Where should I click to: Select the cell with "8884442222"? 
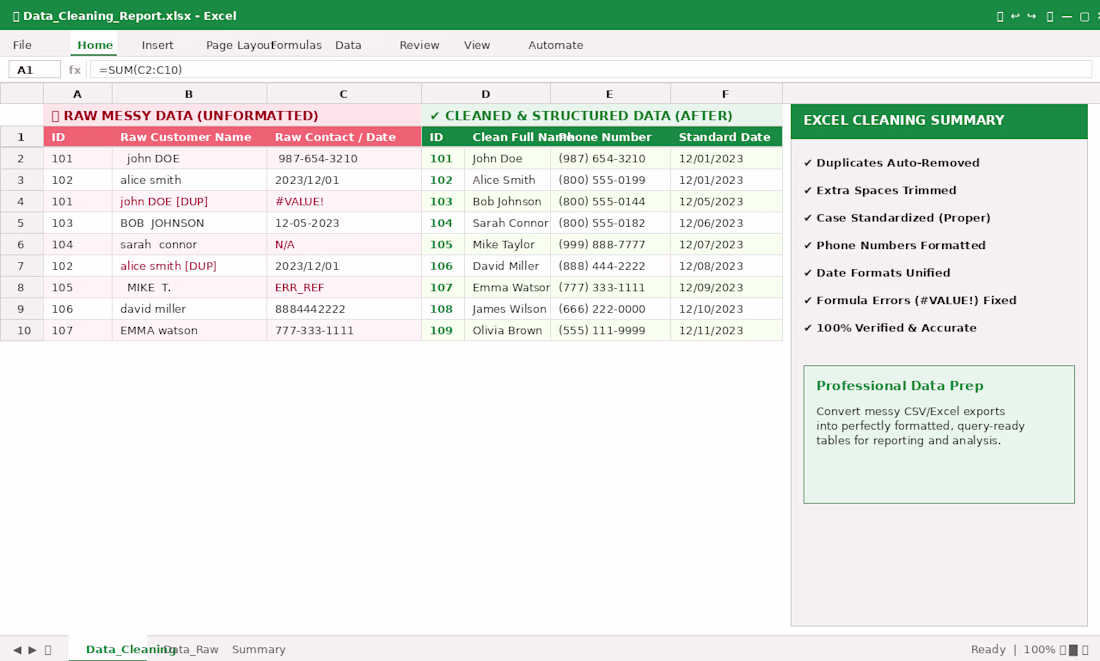(x=344, y=309)
